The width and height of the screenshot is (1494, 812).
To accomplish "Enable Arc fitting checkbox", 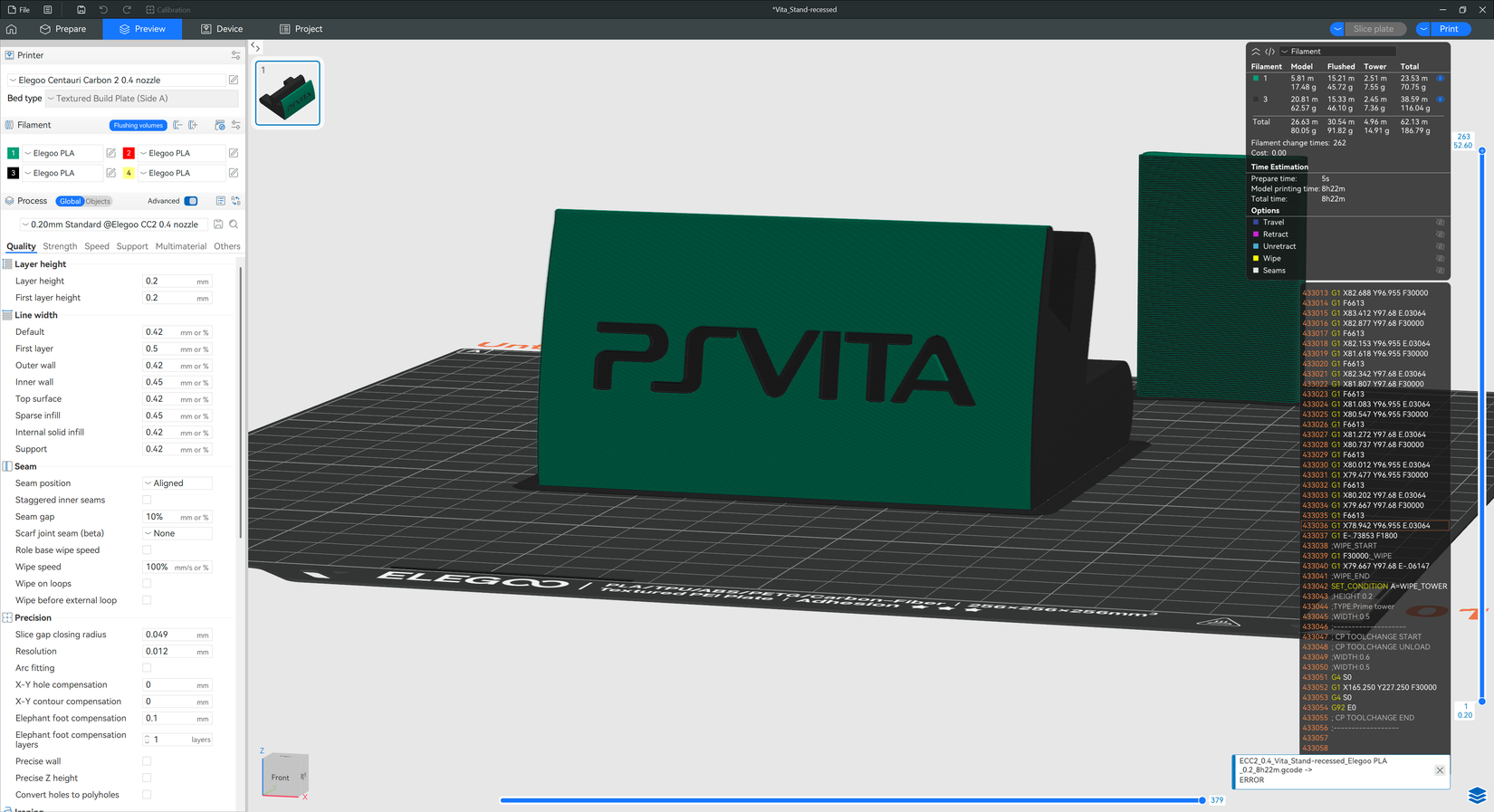I will [x=147, y=668].
